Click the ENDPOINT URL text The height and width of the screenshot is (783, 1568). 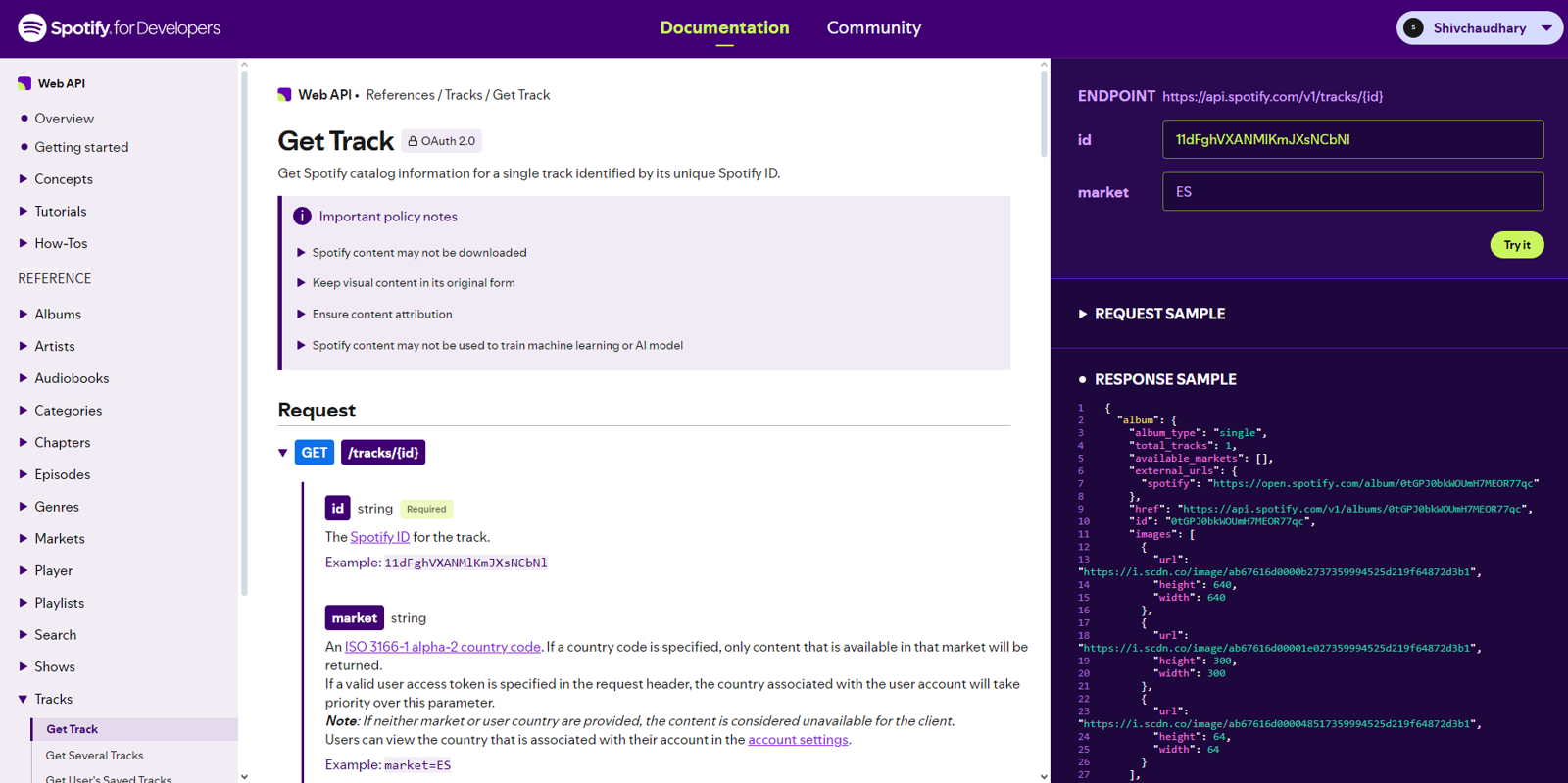pyautogui.click(x=1272, y=96)
